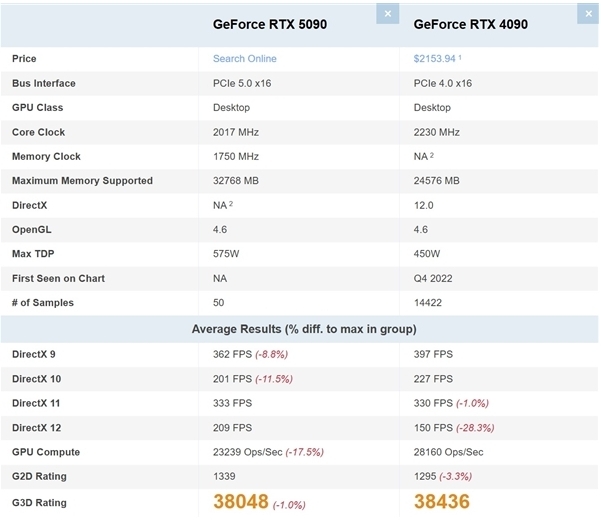Click the 150 FPS DirectX 12 result
Screen dimensions: 601x521
[x=433, y=427]
